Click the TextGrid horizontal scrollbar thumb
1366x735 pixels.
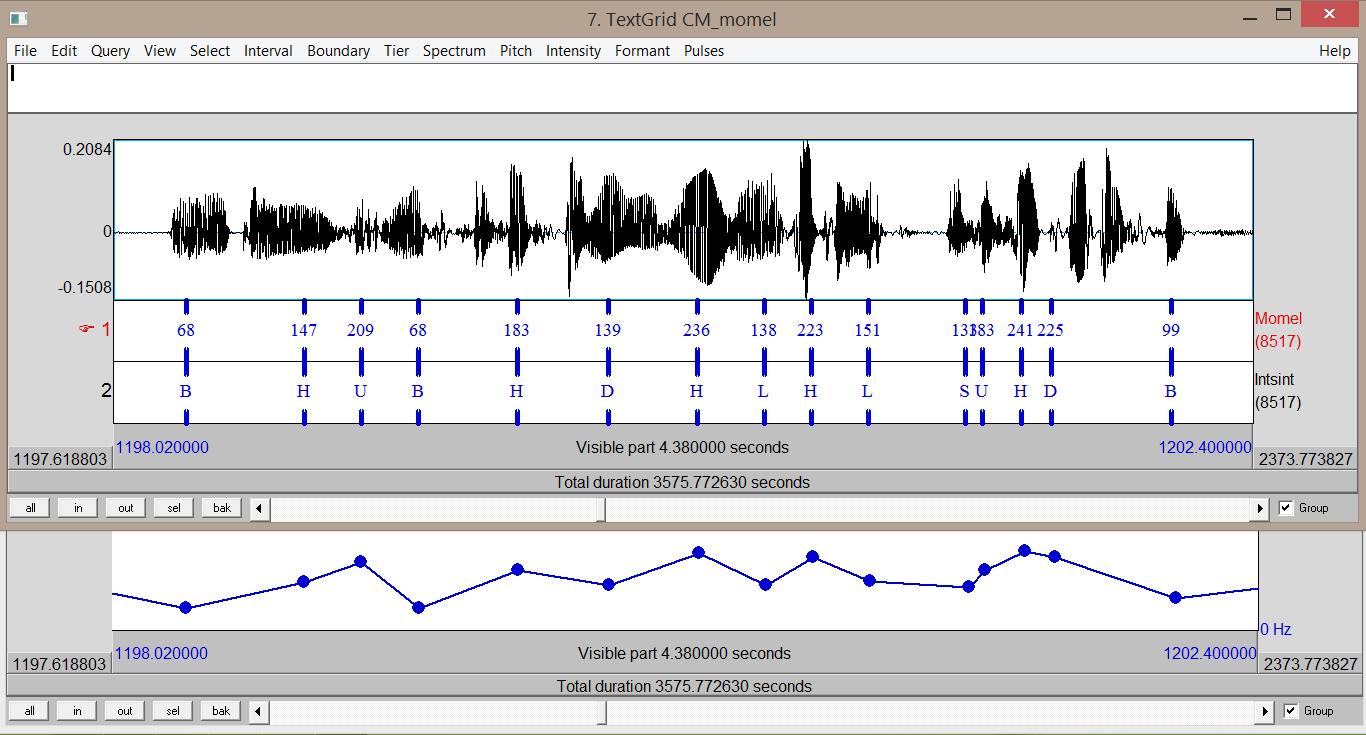tap(601, 509)
